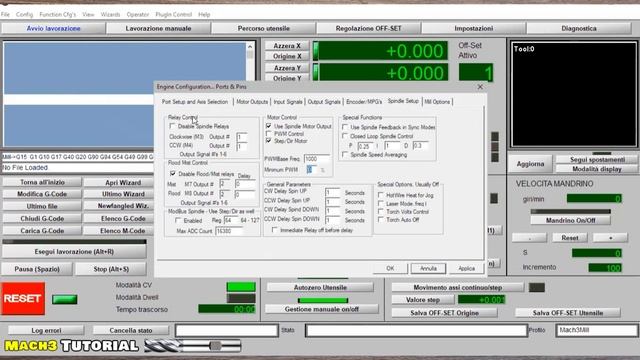Click Esegui lavorazione (Alt+R)

pyautogui.click(x=74, y=252)
